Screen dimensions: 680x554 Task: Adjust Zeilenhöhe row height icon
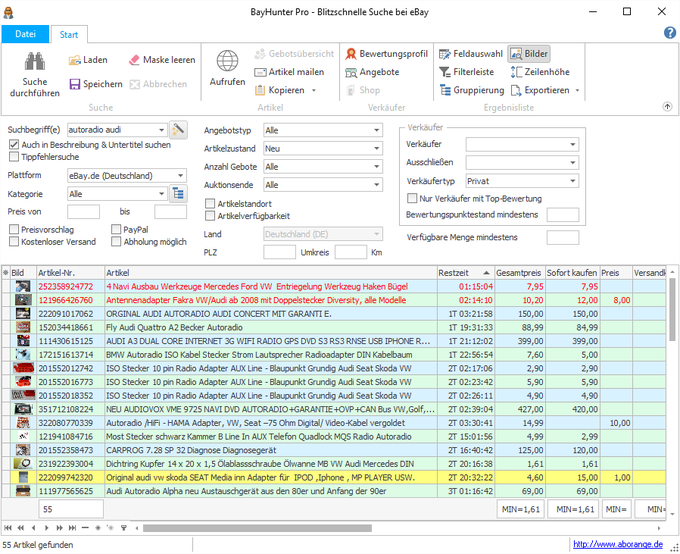516,72
